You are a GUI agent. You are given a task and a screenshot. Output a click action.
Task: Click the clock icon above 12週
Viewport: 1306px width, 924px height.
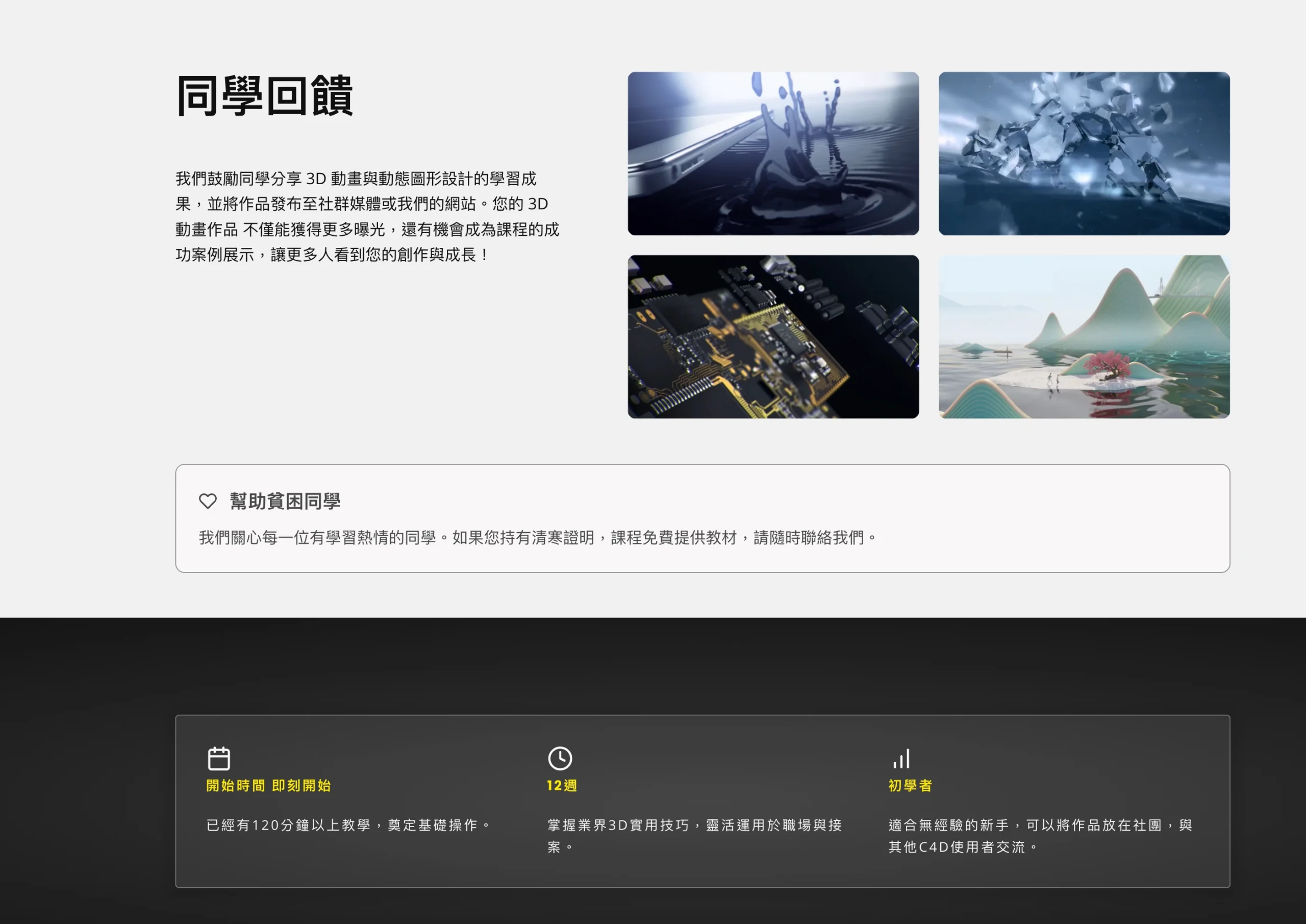[x=560, y=758]
